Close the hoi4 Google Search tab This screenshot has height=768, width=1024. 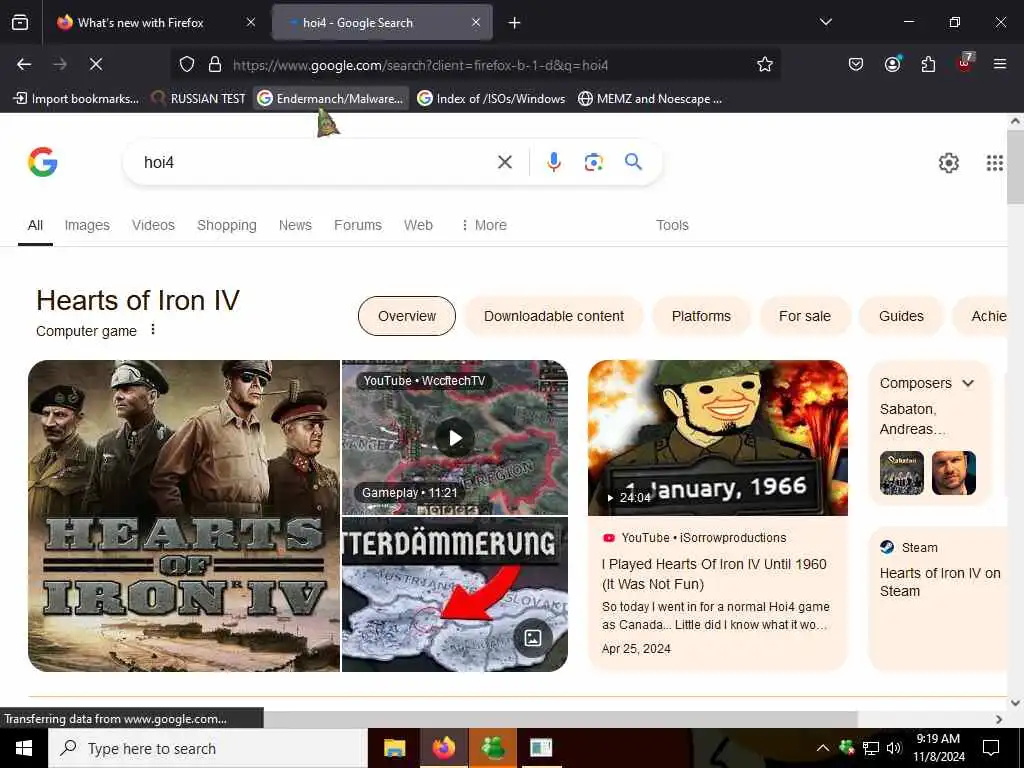pyautogui.click(x=476, y=23)
